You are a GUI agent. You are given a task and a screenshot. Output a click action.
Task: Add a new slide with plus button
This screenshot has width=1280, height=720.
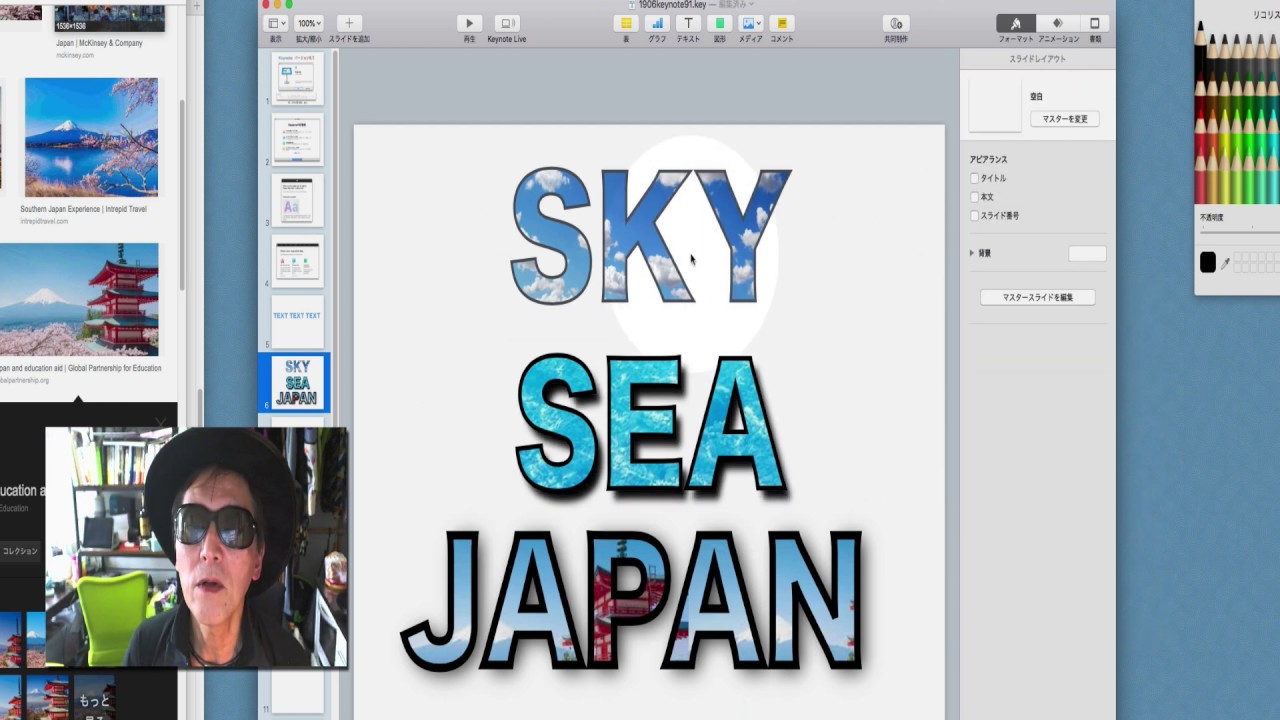pyautogui.click(x=349, y=23)
